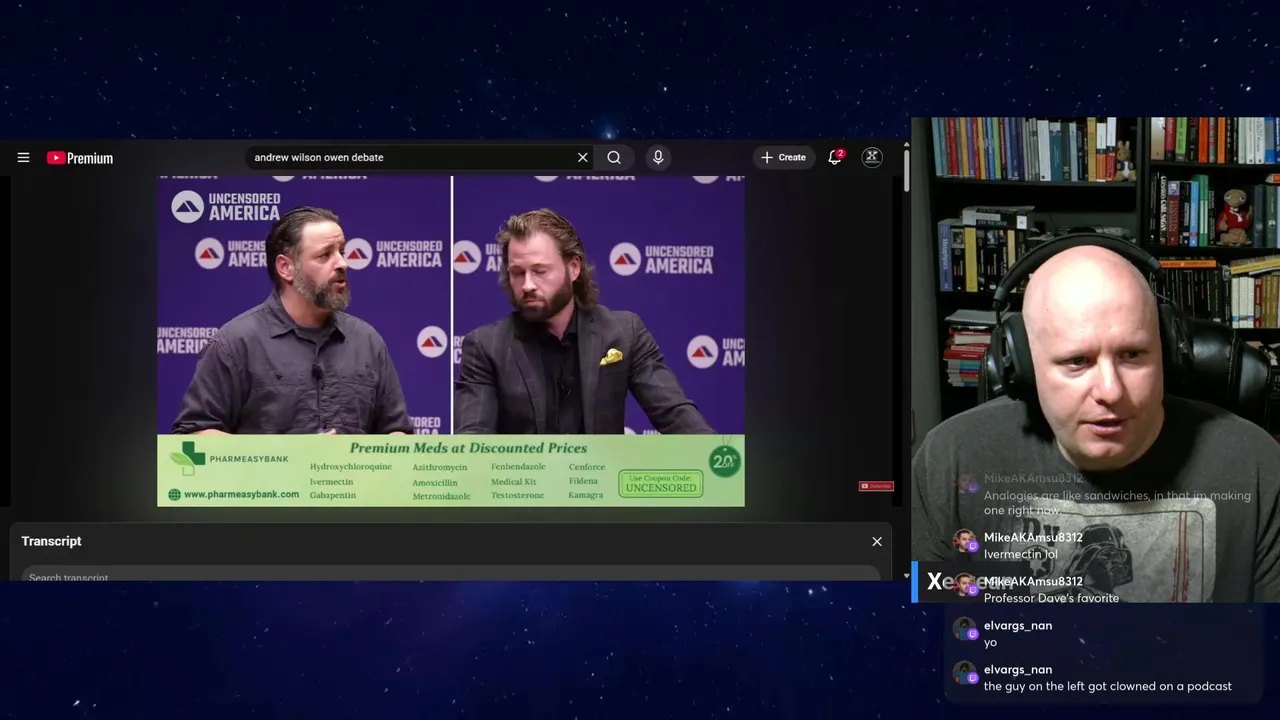Click 'Professor Dave's favorite' chat message
The image size is (1280, 720).
pos(1051,598)
